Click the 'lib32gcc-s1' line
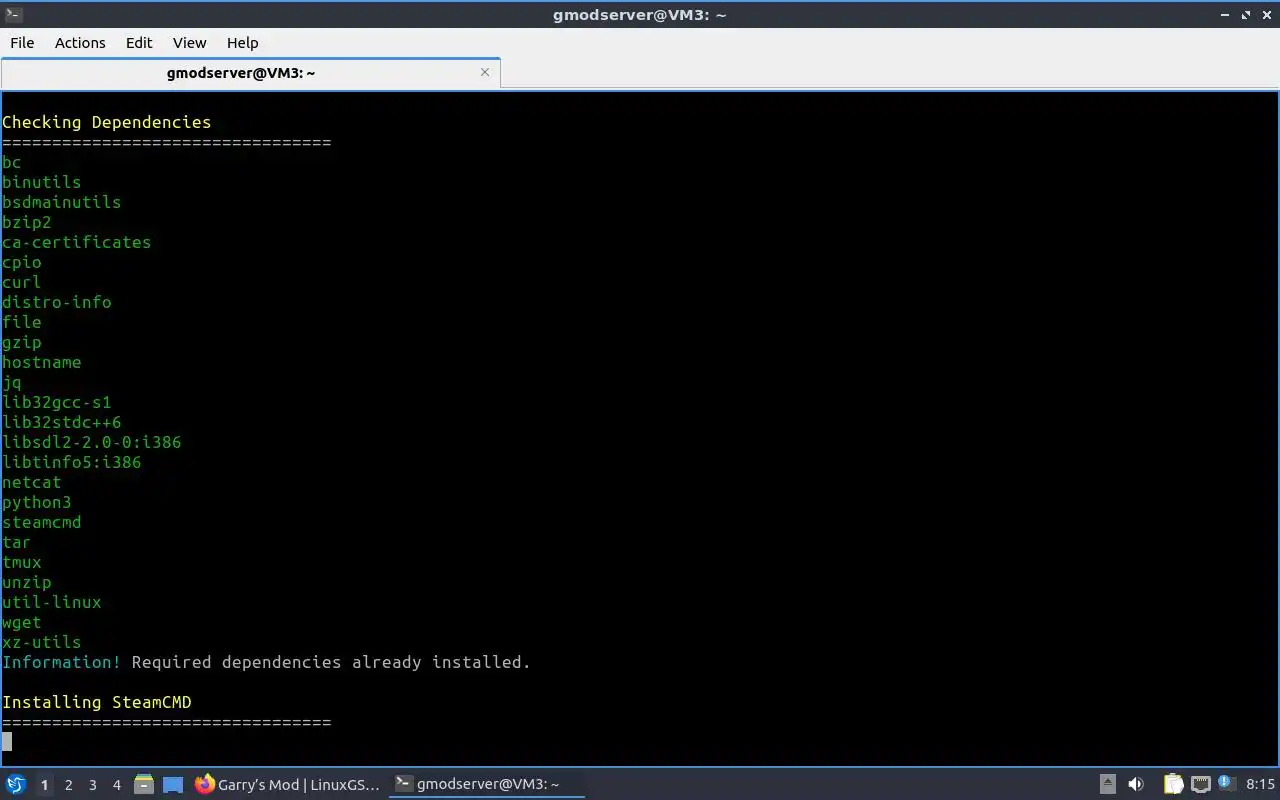 point(56,402)
